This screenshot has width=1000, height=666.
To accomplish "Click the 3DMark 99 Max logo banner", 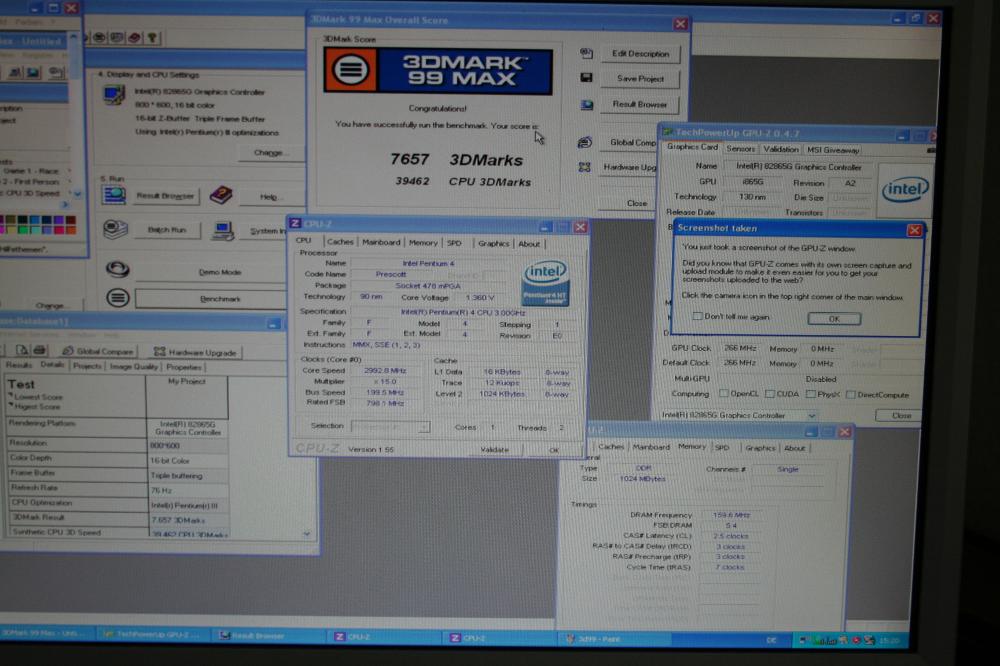I will (x=438, y=71).
